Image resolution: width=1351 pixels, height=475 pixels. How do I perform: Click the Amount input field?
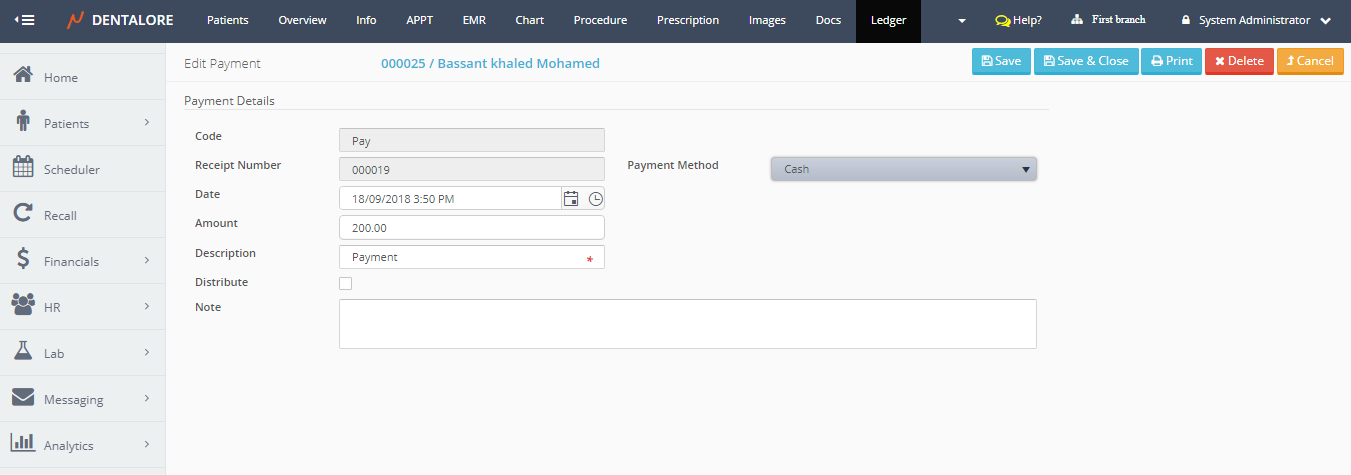click(x=471, y=228)
